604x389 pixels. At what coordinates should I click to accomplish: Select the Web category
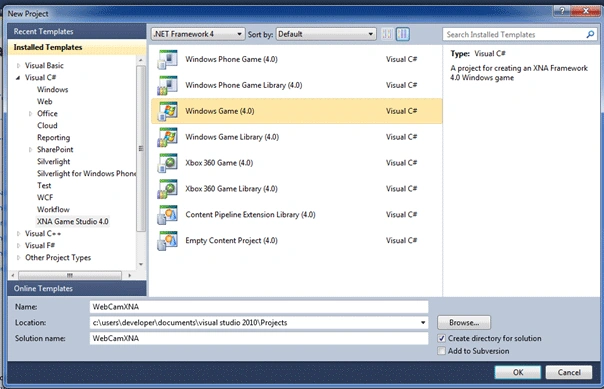coord(44,102)
